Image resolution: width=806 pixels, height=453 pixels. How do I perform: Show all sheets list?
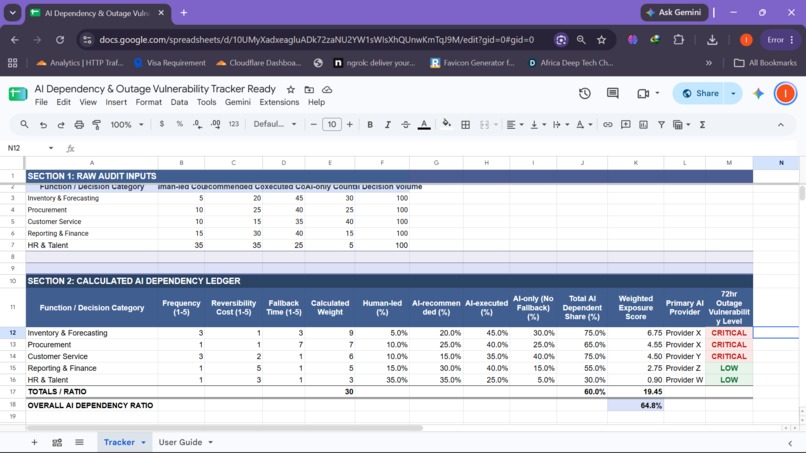point(79,442)
